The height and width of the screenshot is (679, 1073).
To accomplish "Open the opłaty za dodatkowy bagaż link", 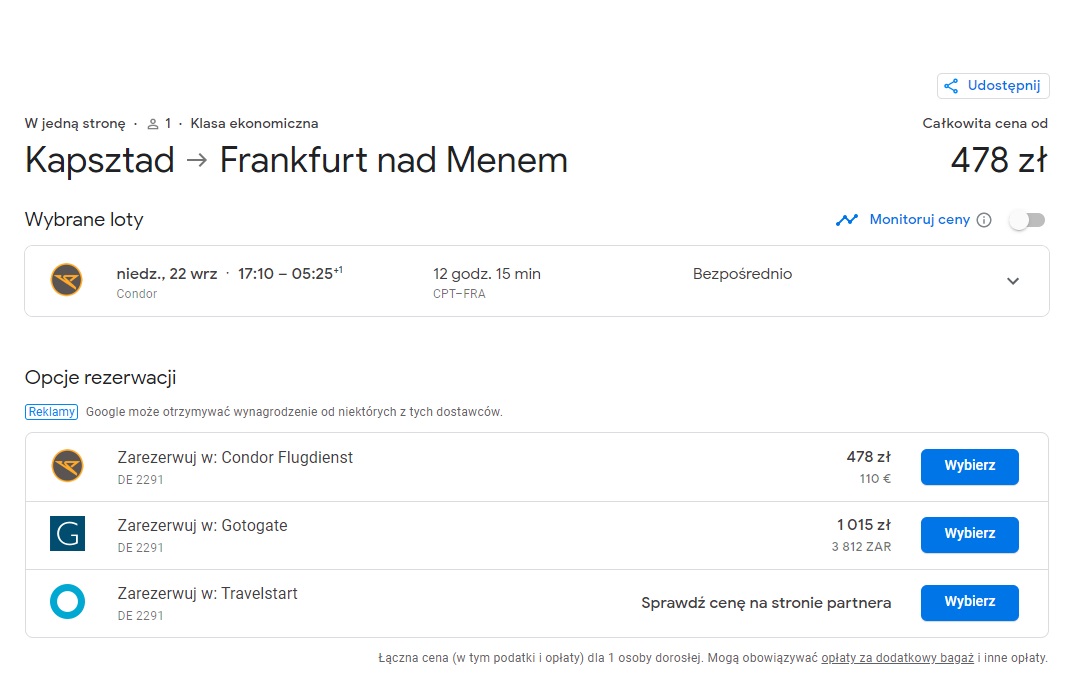I will click(897, 658).
